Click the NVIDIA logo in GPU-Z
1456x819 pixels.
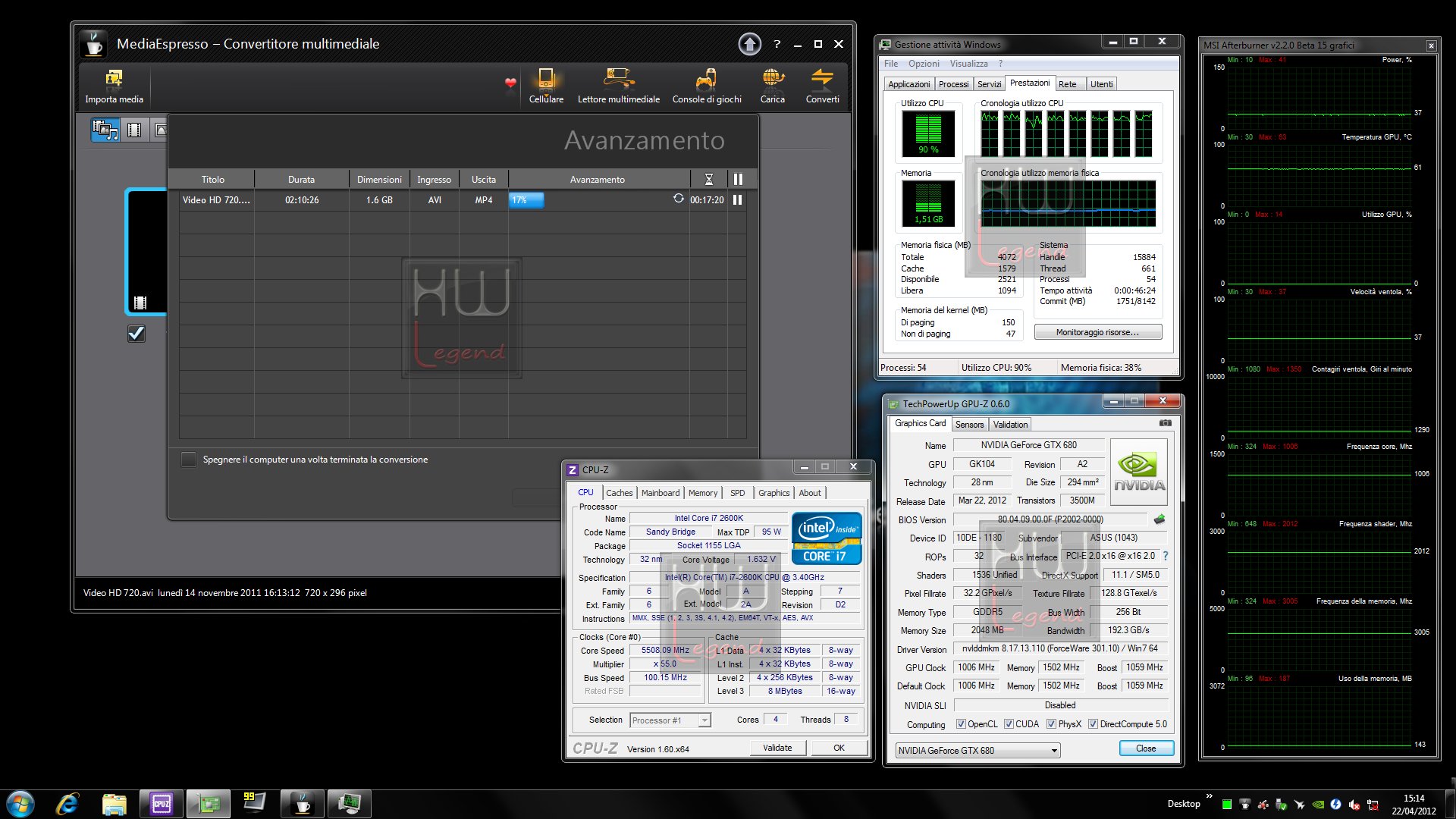tap(1139, 472)
